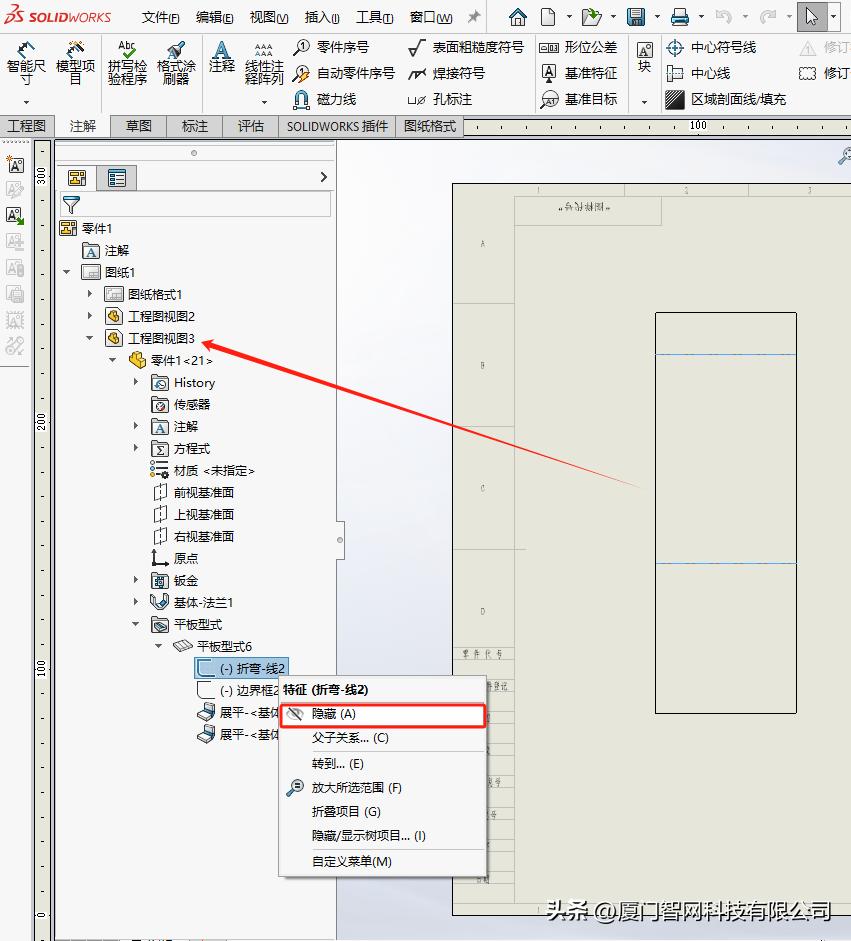This screenshot has width=851, height=941.
Task: Collapse the 工程图视图3 node
Action: 89,338
